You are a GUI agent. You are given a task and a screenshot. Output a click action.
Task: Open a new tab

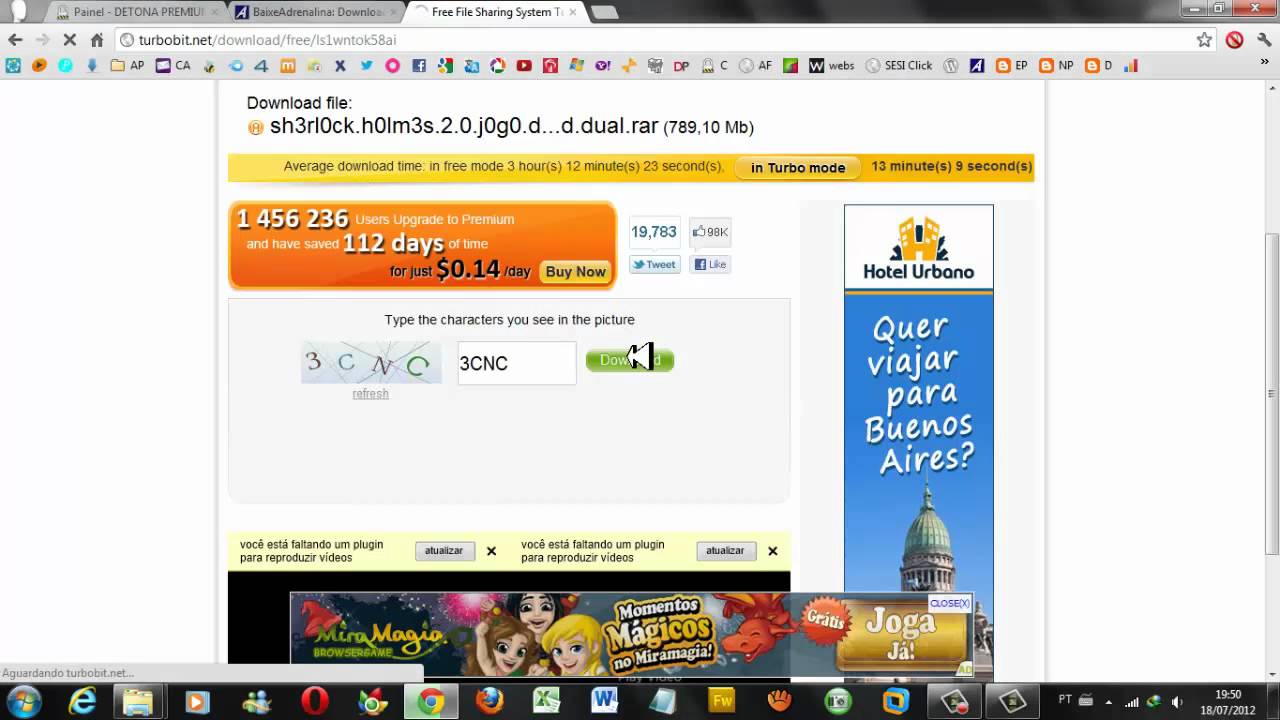[604, 12]
